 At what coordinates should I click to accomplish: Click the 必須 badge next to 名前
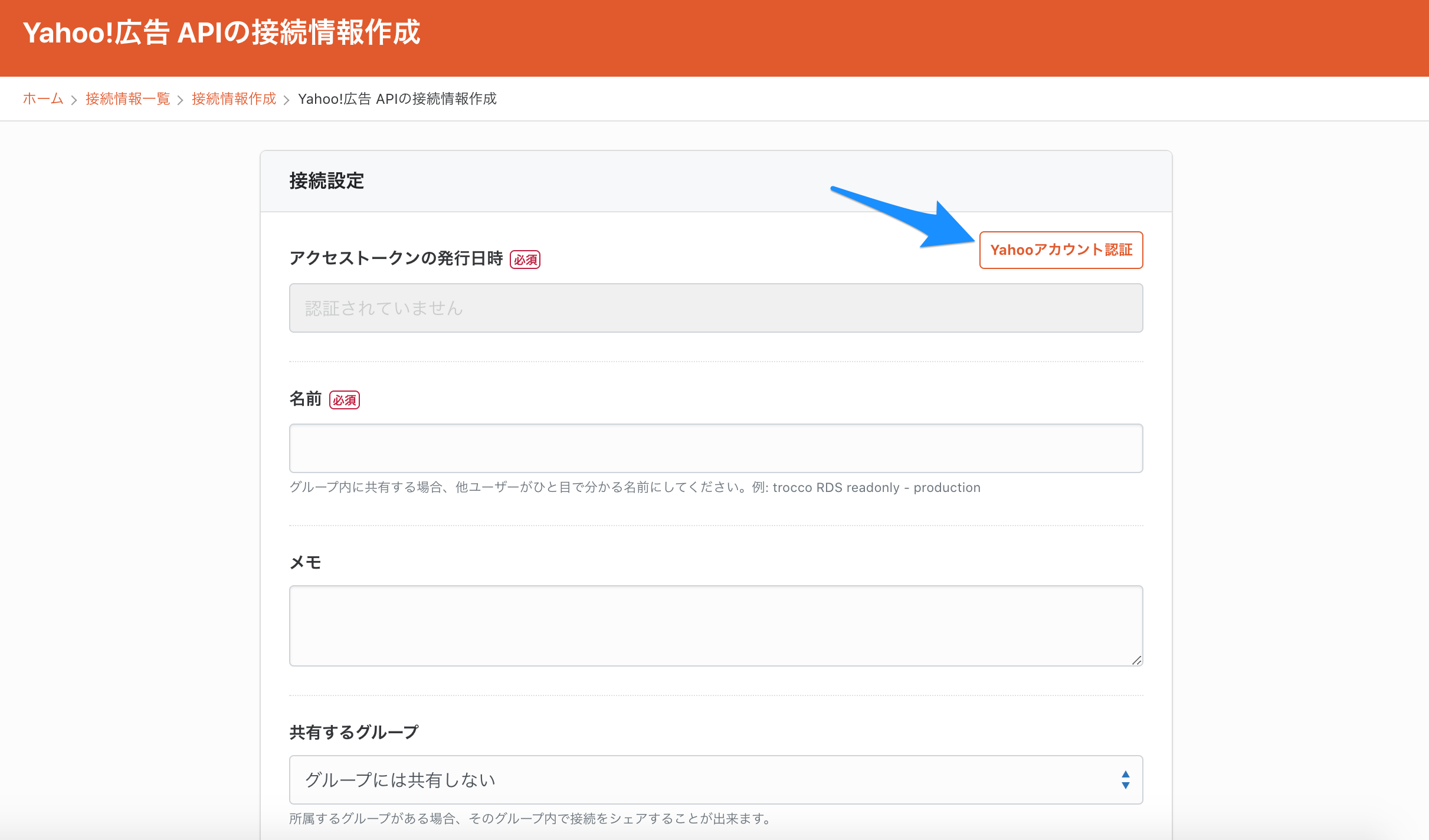tap(345, 400)
